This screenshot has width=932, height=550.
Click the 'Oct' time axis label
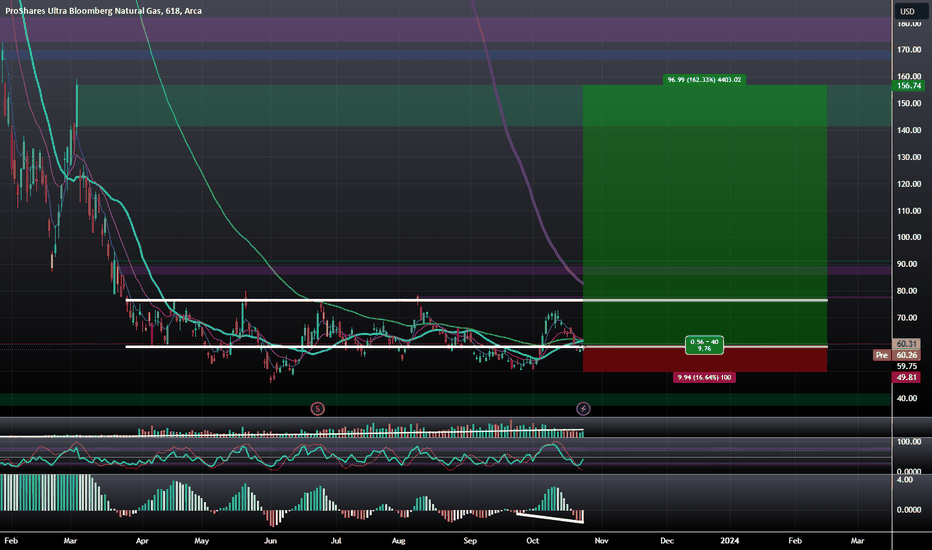tap(533, 540)
